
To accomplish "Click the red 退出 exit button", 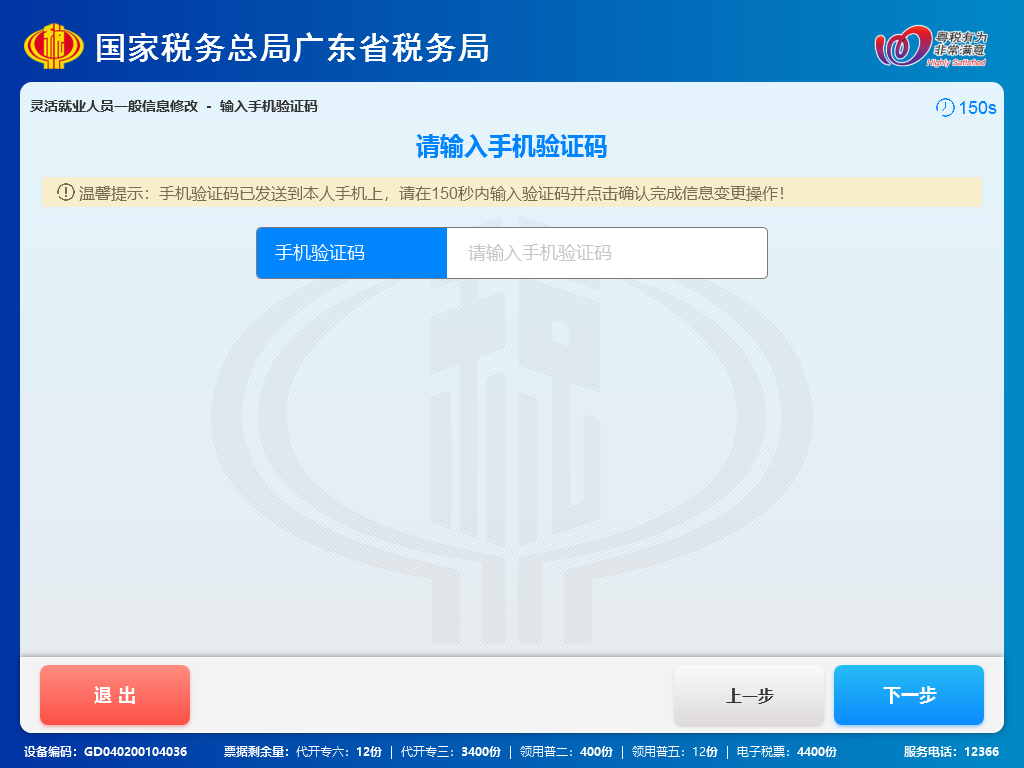I will click(x=114, y=694).
